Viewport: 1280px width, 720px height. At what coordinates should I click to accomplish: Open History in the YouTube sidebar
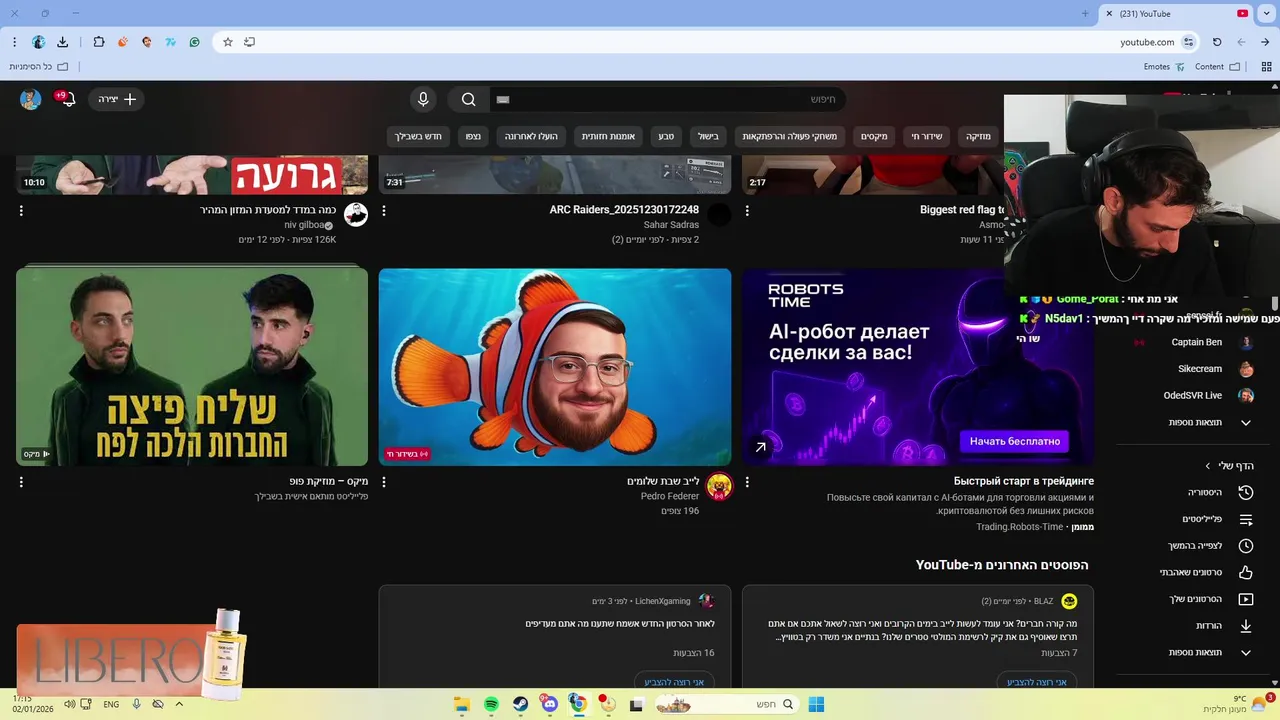pos(1219,492)
